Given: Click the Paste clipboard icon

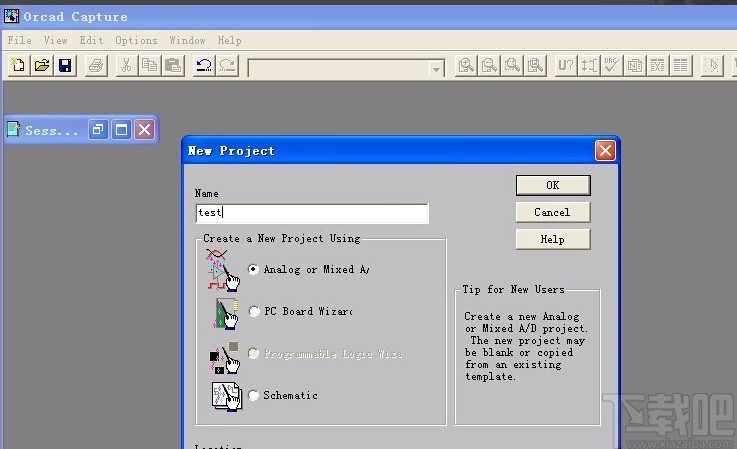Looking at the screenshot, I should (x=173, y=65).
